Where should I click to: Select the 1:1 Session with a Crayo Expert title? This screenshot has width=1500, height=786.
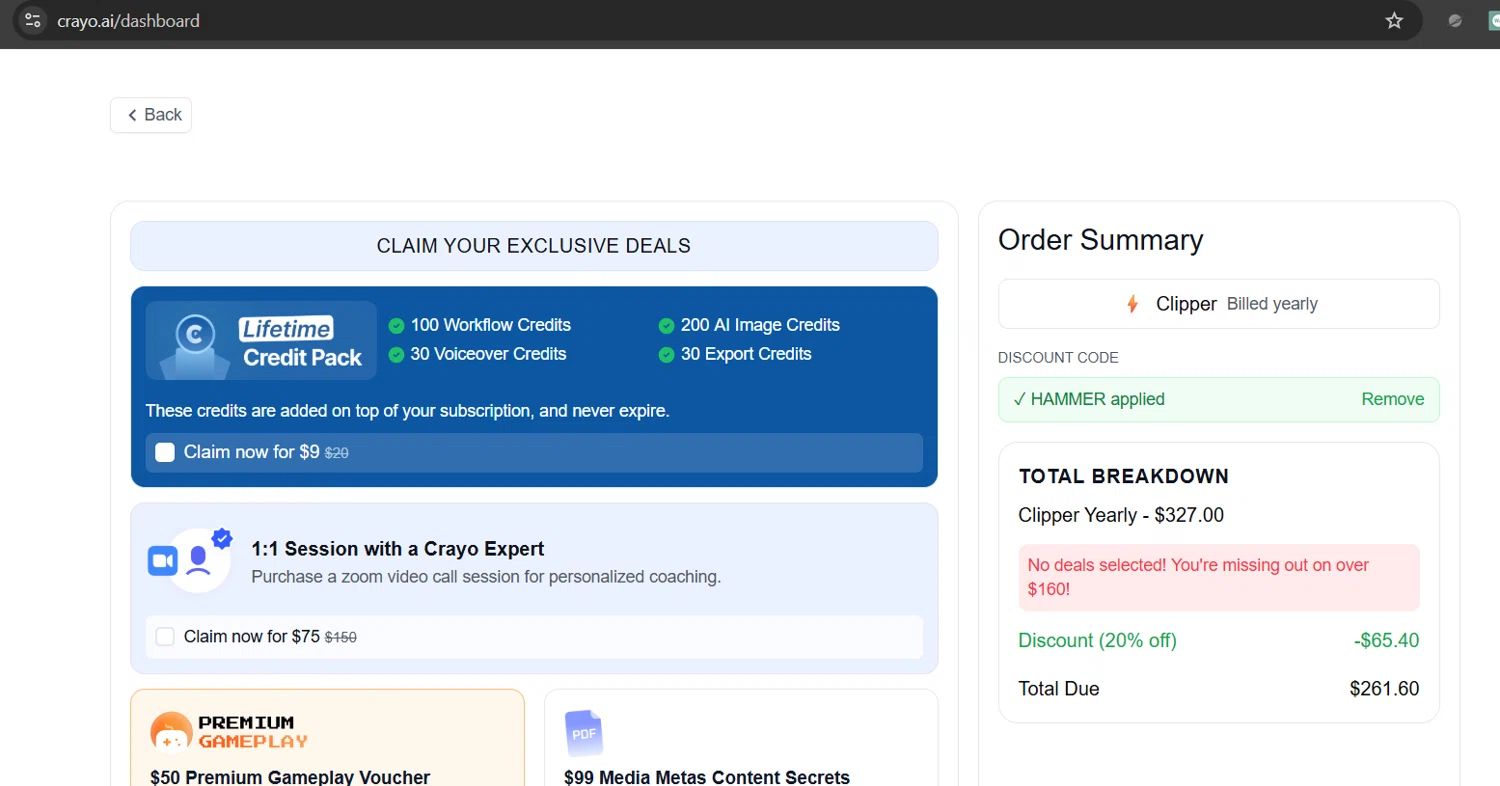tap(398, 549)
